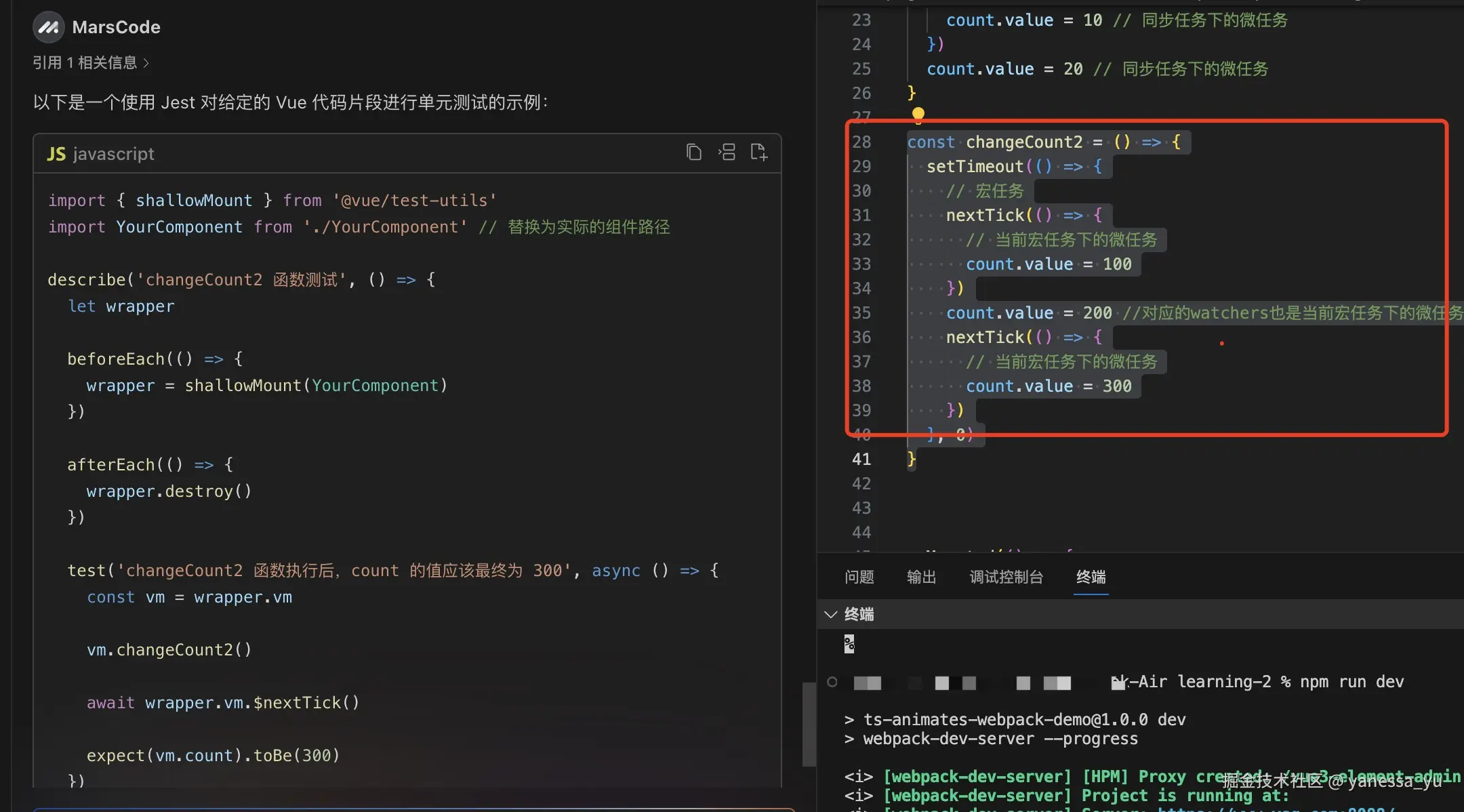
Task: Select the 调试控制台 tab
Action: 1006,577
